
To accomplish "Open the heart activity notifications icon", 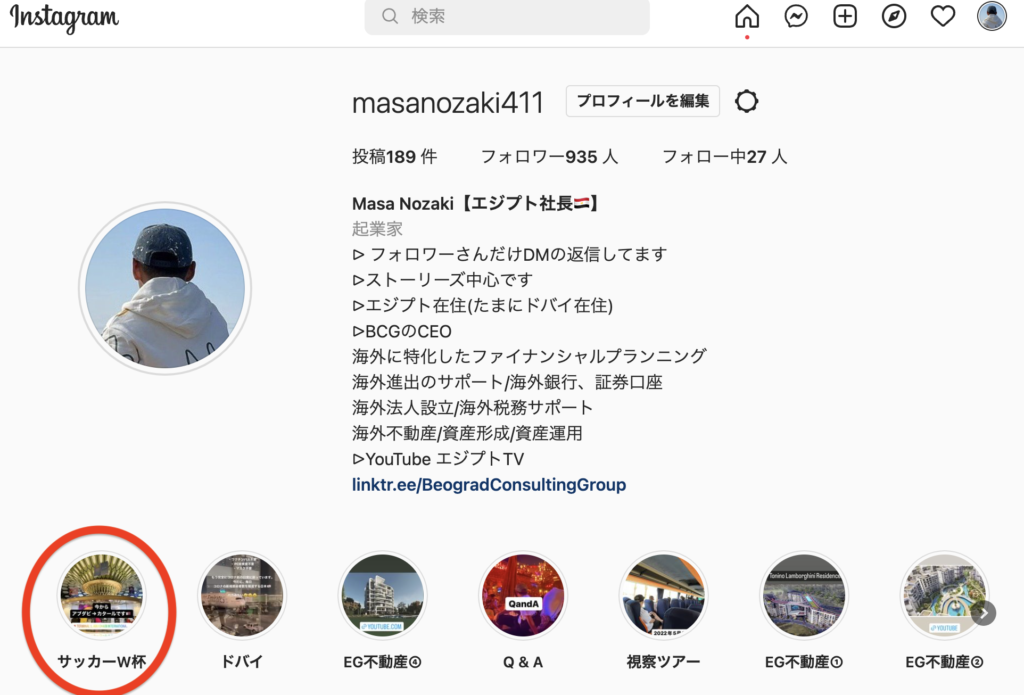I will tap(942, 16).
